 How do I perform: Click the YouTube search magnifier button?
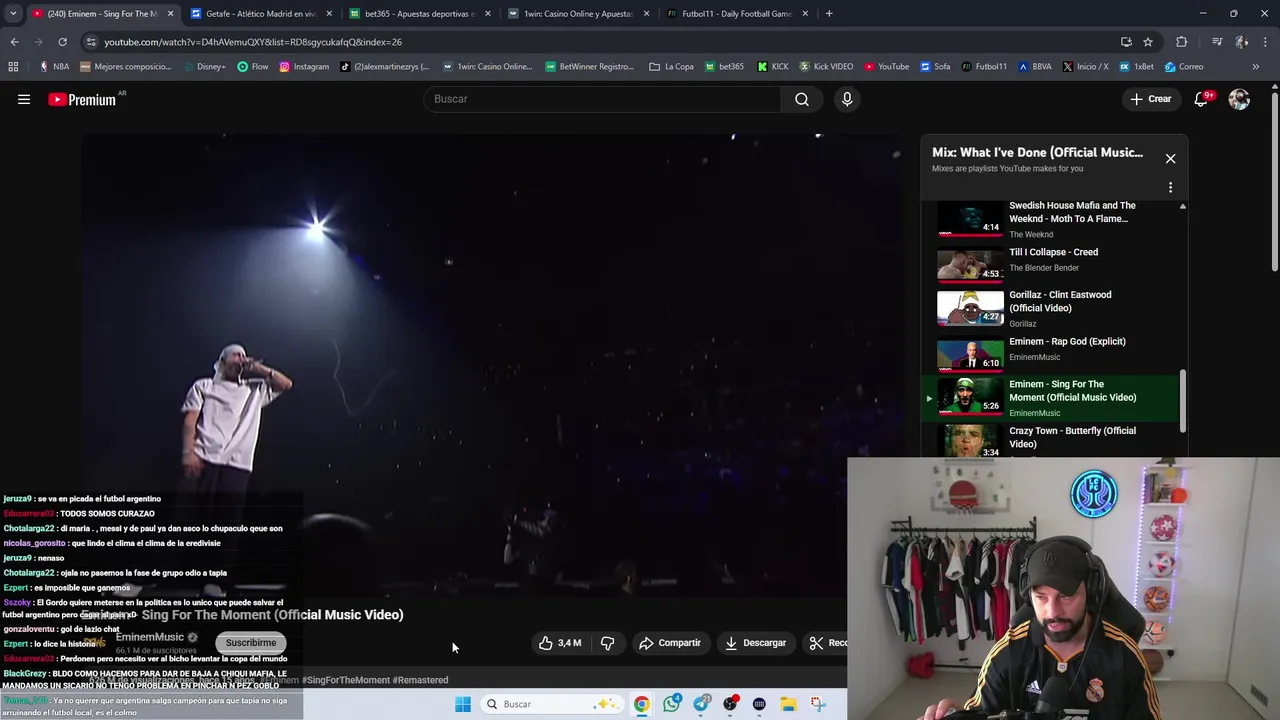[802, 99]
